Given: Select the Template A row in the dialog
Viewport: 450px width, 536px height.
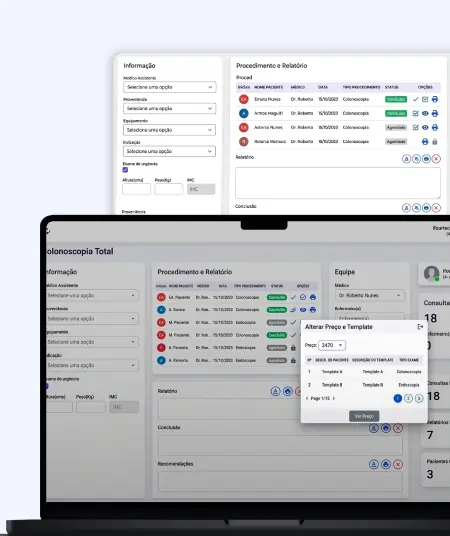Looking at the screenshot, I should tap(364, 372).
